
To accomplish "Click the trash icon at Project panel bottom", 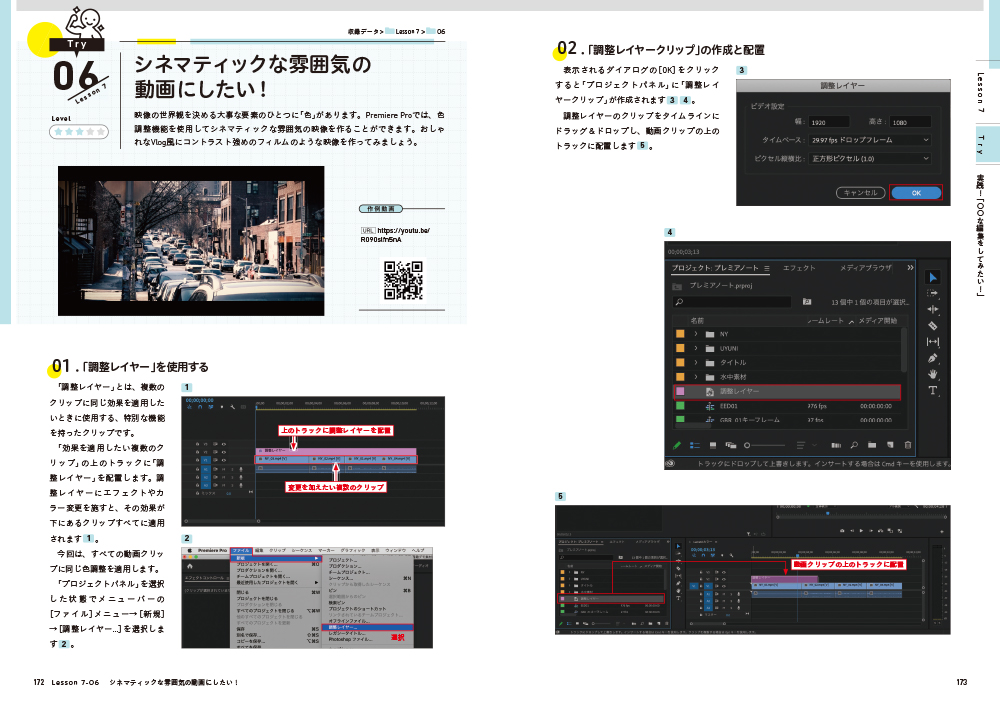I will 907,444.
